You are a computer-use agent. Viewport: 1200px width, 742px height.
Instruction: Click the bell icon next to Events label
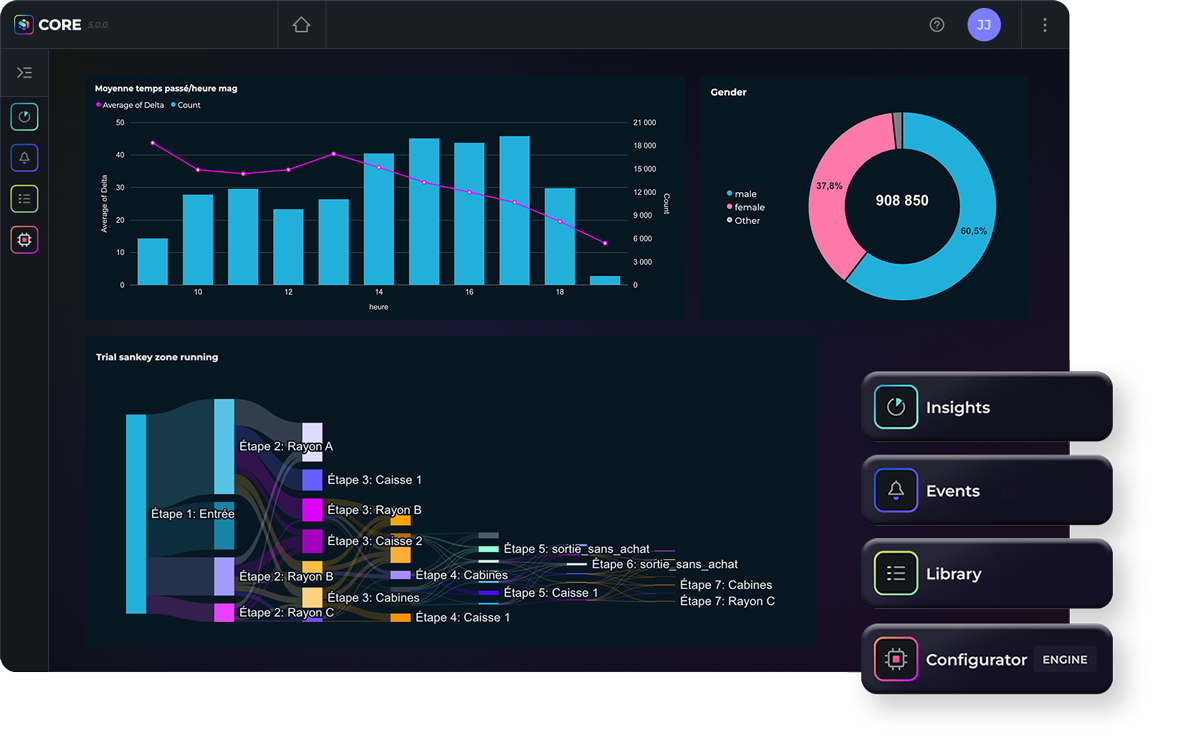pos(897,490)
